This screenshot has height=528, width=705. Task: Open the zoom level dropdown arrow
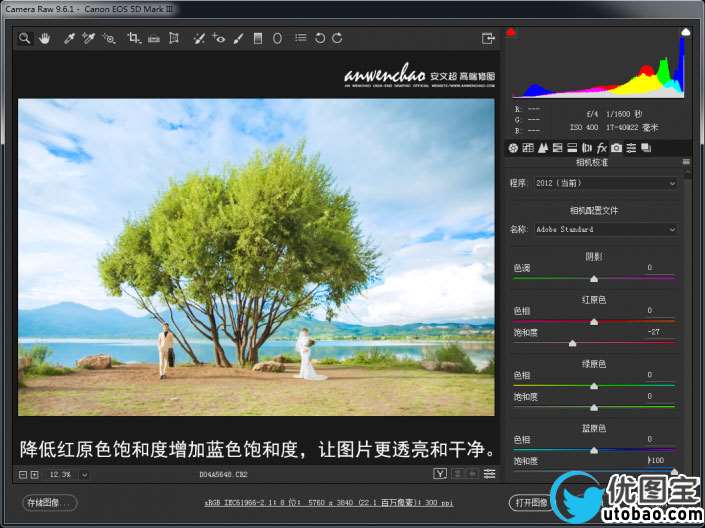85,474
